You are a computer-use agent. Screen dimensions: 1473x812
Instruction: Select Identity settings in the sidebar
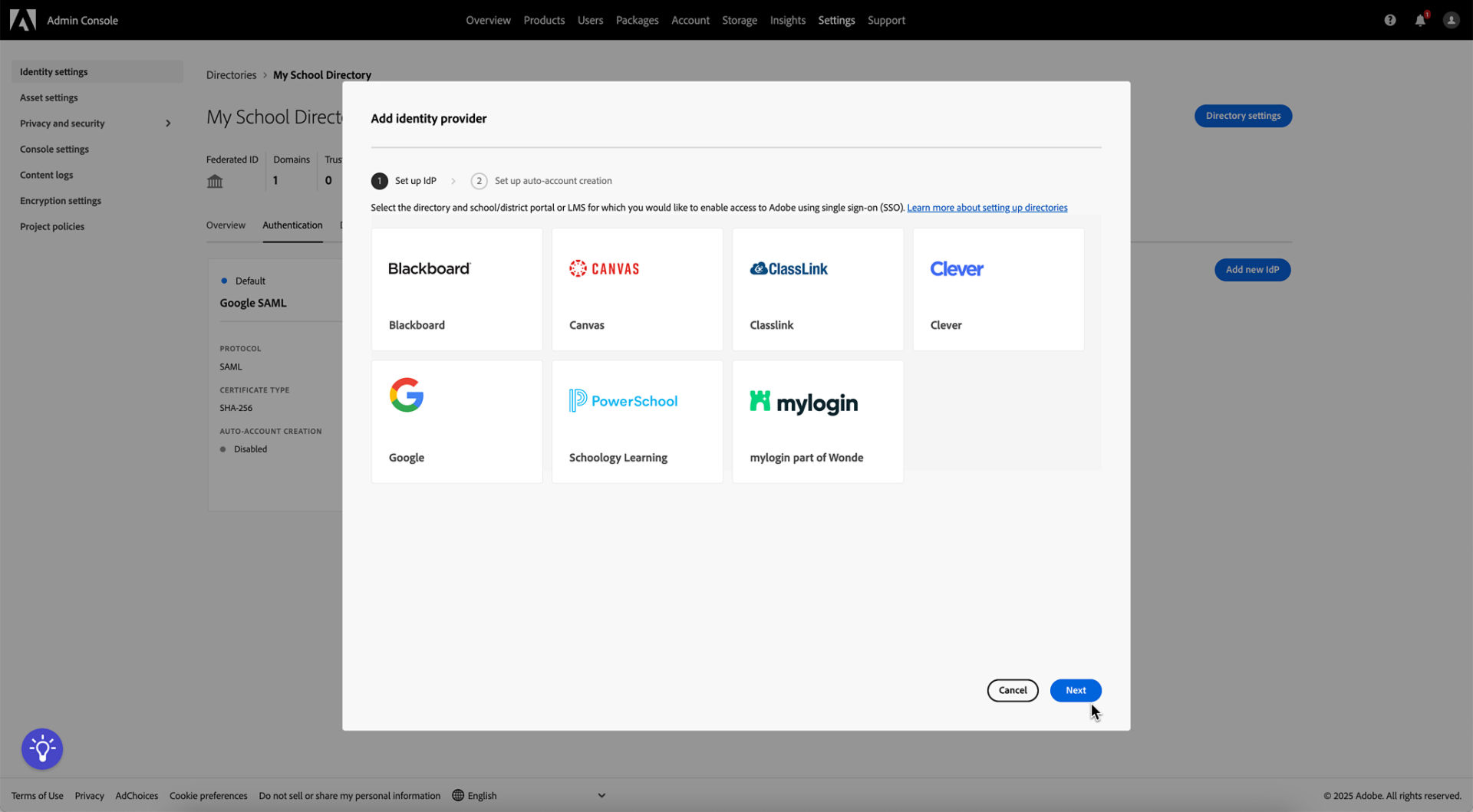tap(97, 72)
